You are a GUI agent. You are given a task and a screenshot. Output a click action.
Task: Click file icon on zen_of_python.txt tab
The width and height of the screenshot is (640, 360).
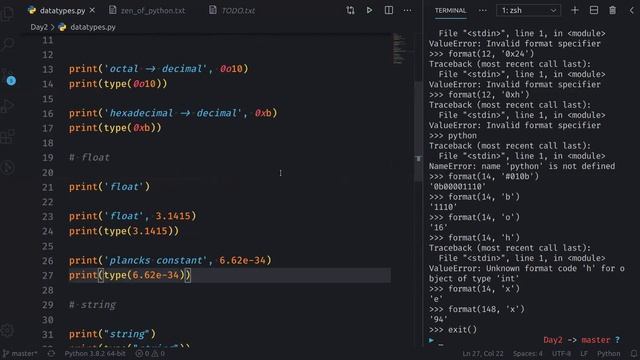coord(113,10)
